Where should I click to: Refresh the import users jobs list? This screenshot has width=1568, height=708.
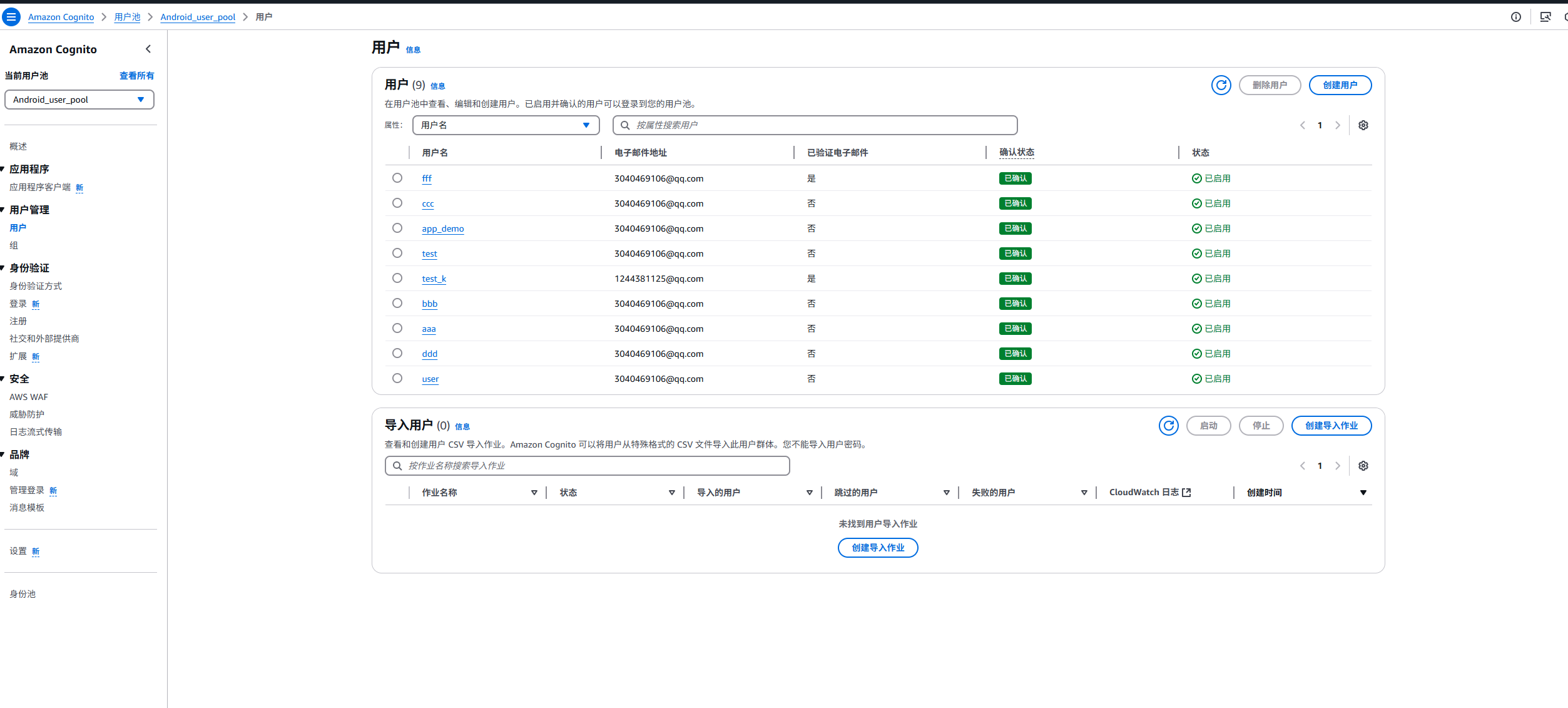coord(1168,426)
